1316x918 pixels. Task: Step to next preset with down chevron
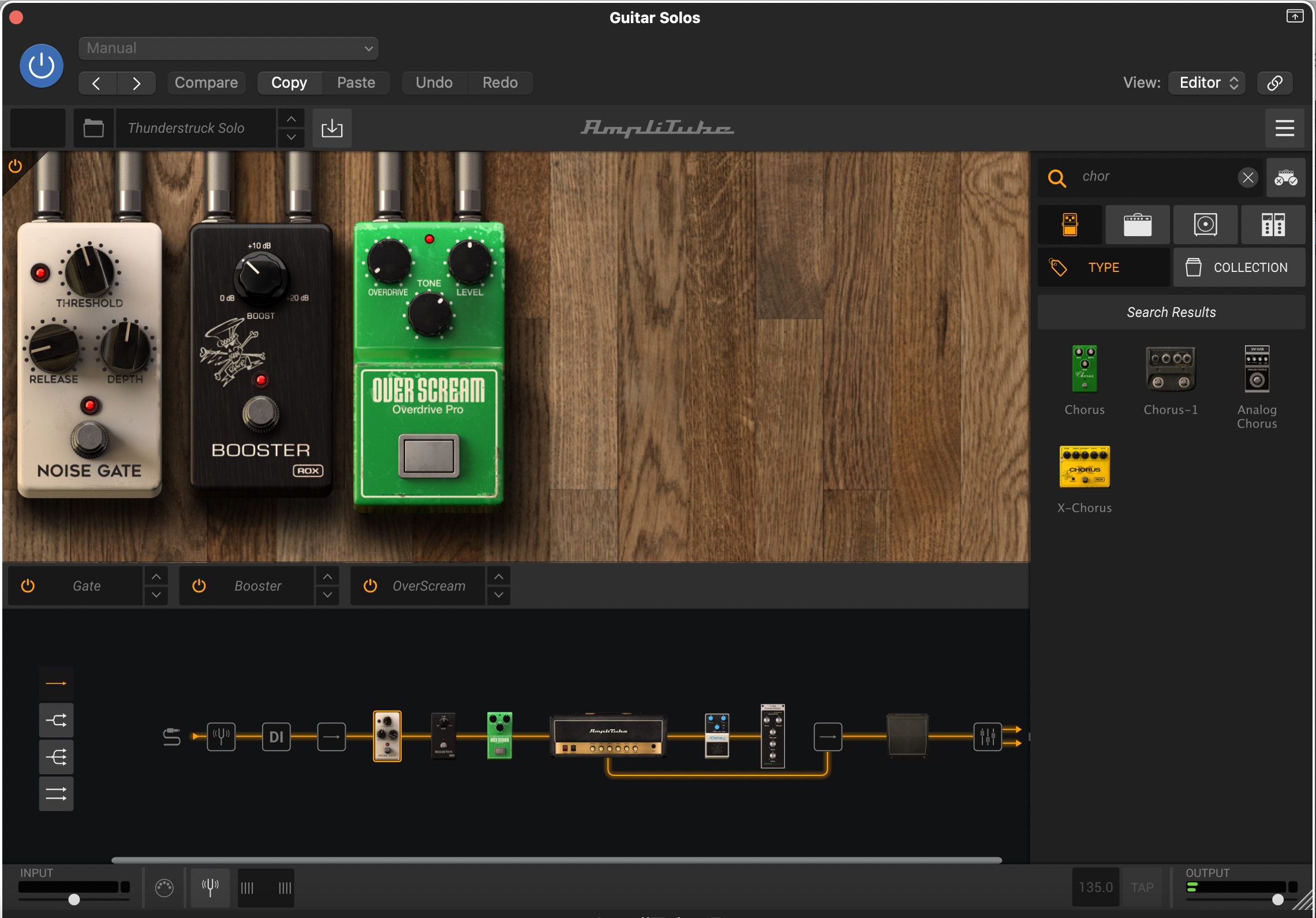point(291,137)
